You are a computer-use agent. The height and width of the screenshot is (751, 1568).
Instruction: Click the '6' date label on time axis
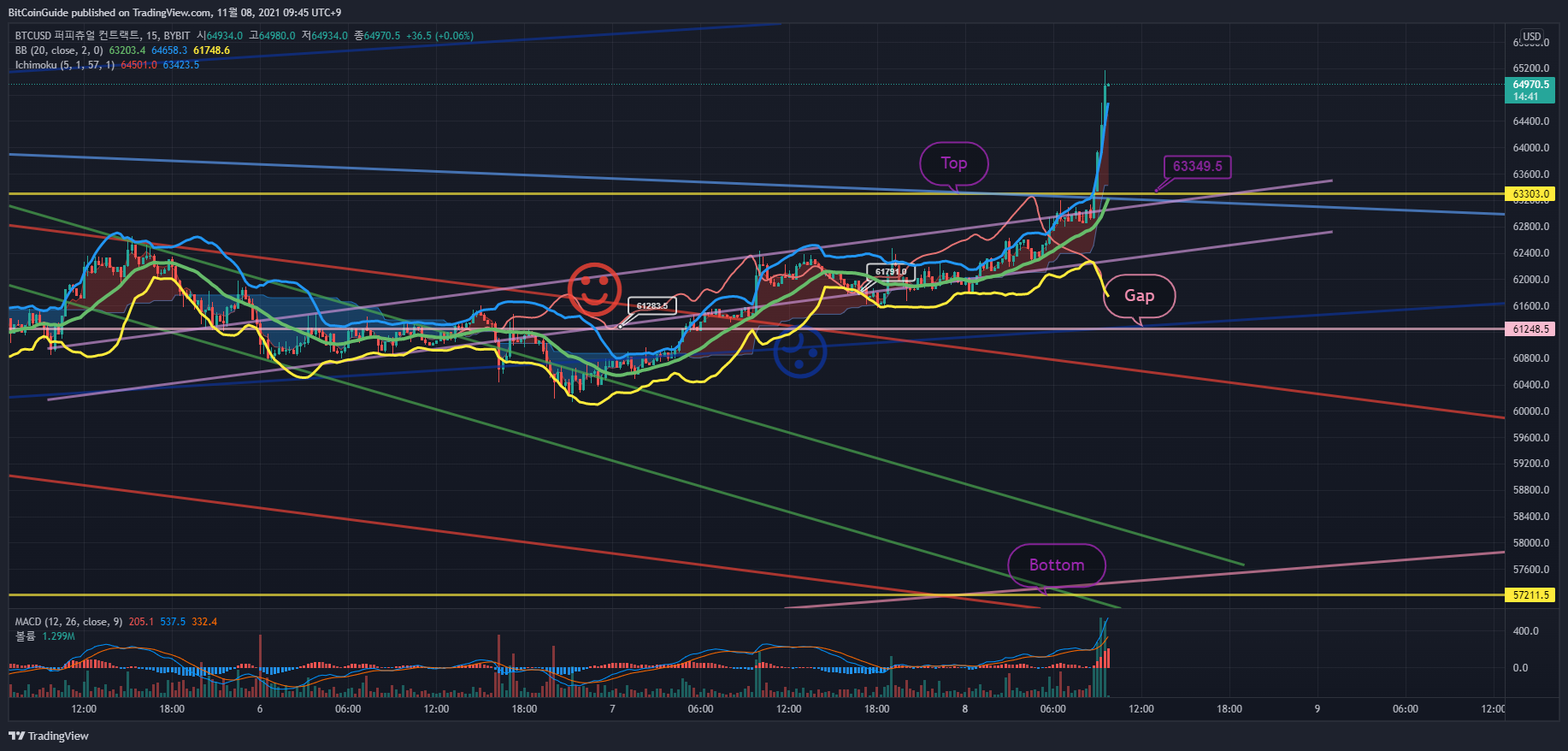pos(260,709)
